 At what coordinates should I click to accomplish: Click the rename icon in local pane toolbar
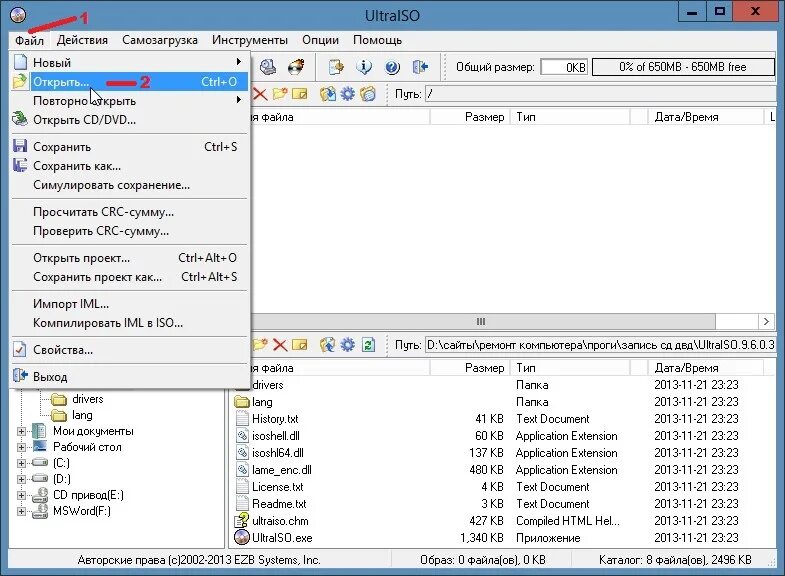299,345
